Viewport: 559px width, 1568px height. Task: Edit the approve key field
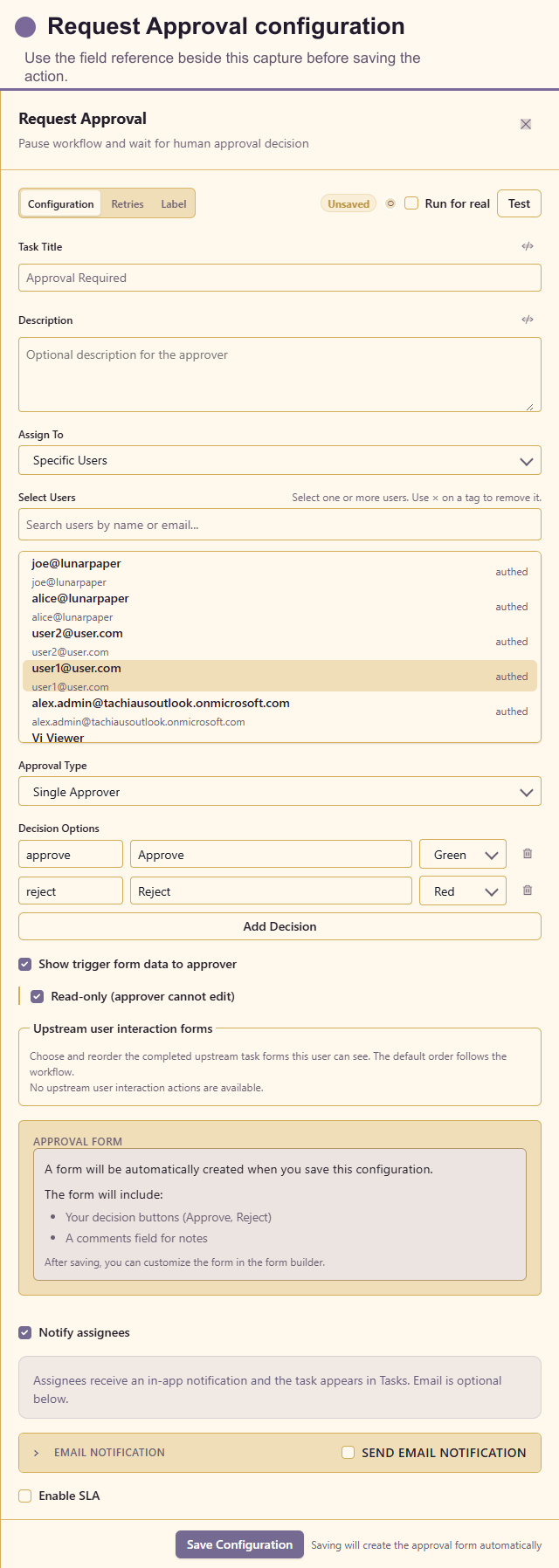pos(71,855)
